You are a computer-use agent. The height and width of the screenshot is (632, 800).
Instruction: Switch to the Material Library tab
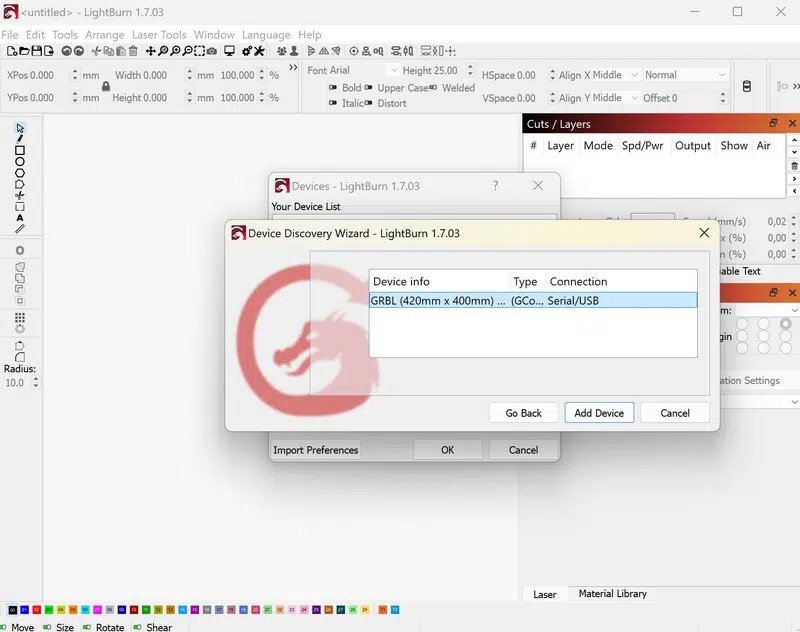pos(612,594)
